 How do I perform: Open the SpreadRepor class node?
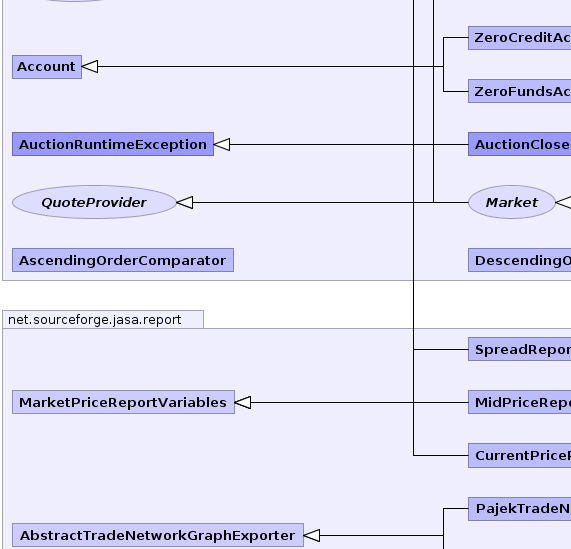tap(520, 349)
